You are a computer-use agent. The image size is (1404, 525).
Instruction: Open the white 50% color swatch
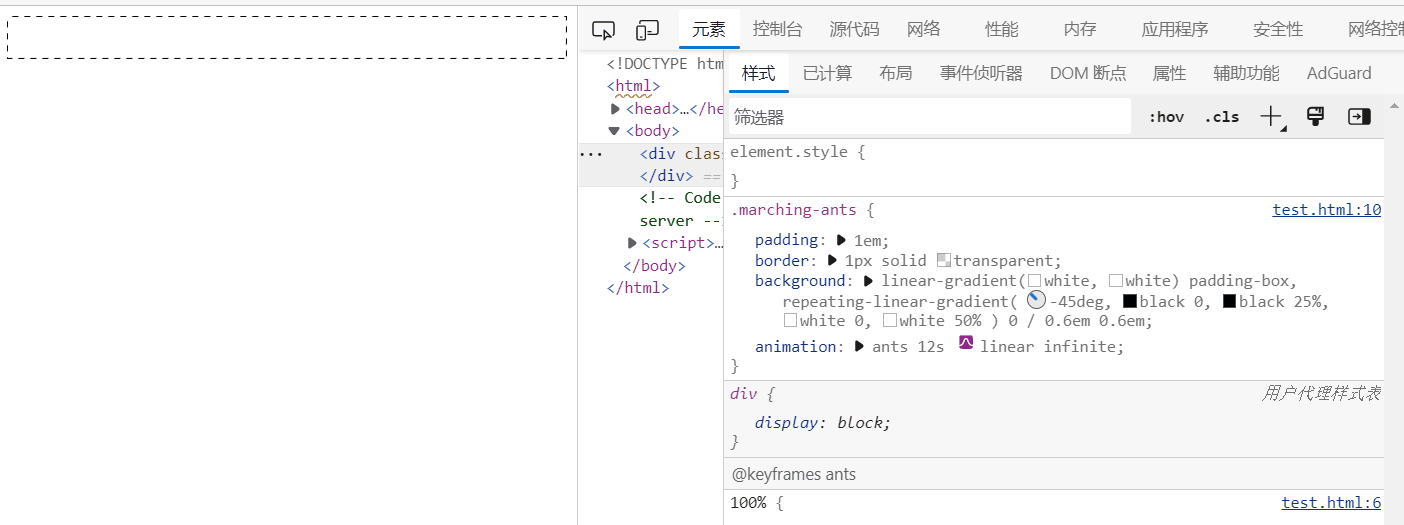point(890,321)
